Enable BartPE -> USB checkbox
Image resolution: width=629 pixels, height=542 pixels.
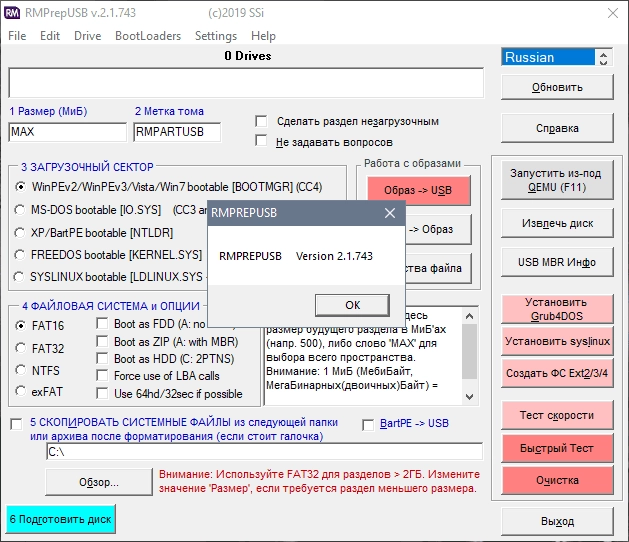point(368,425)
